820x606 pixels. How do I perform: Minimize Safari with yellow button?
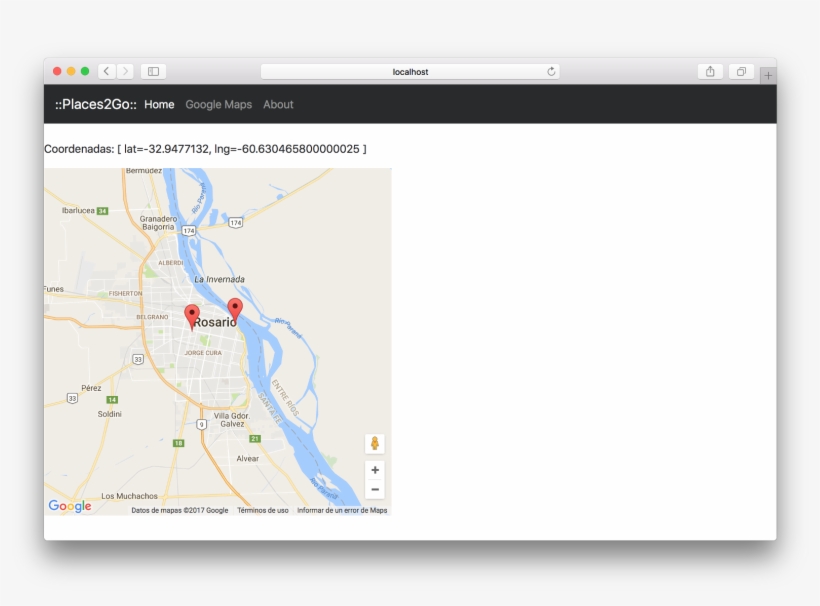pyautogui.click(x=71, y=71)
